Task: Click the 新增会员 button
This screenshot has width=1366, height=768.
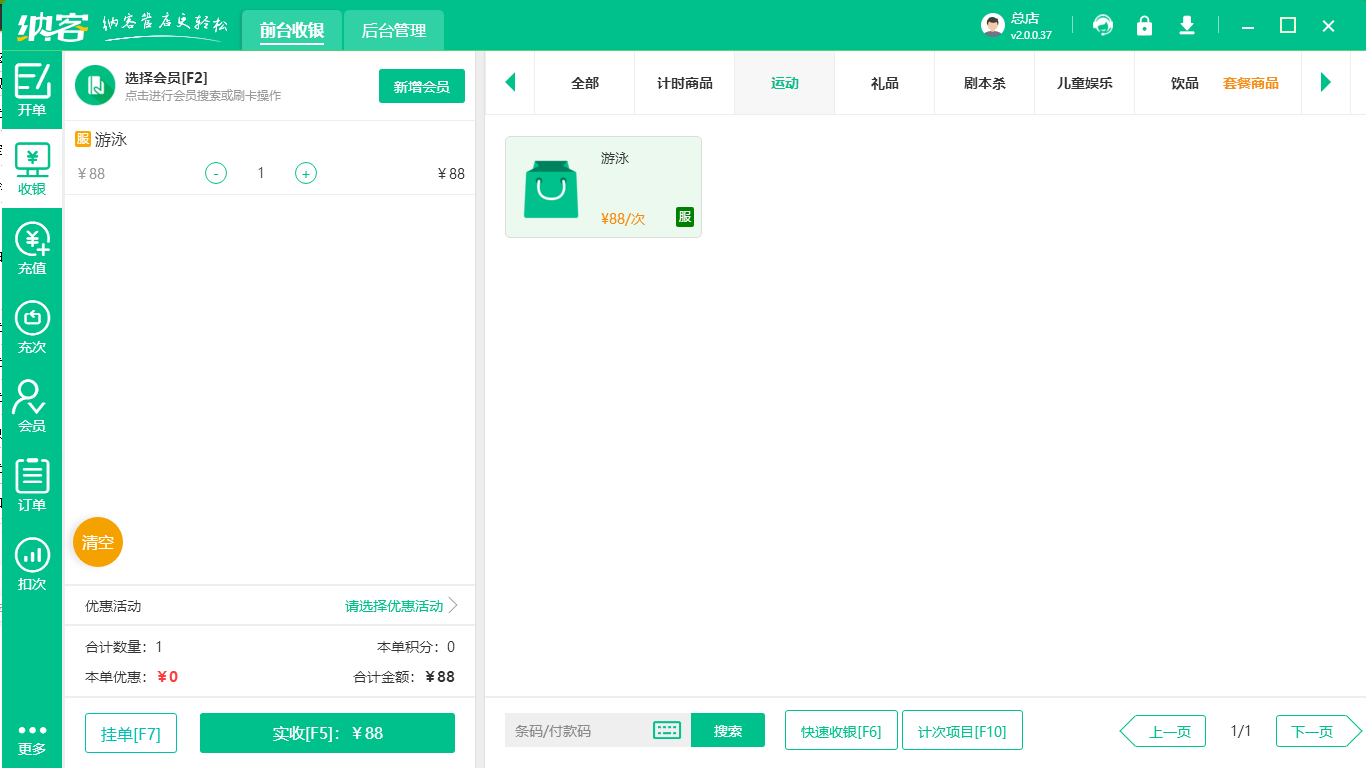Action: point(421,86)
